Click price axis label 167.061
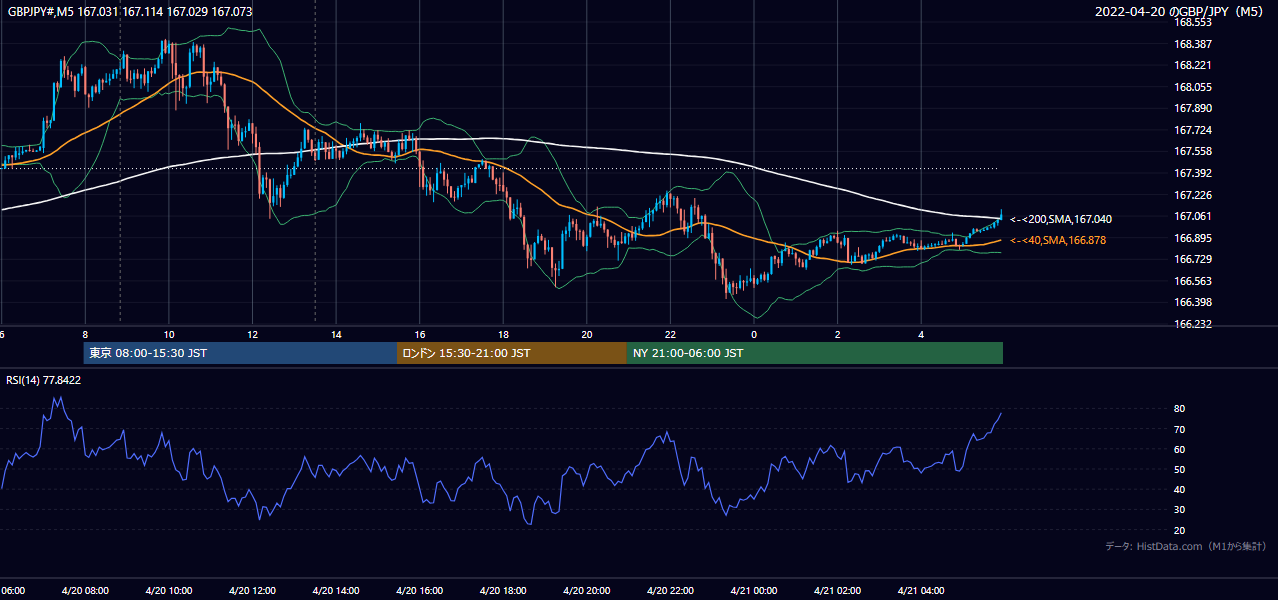The width and height of the screenshot is (1278, 600). pos(1193,216)
